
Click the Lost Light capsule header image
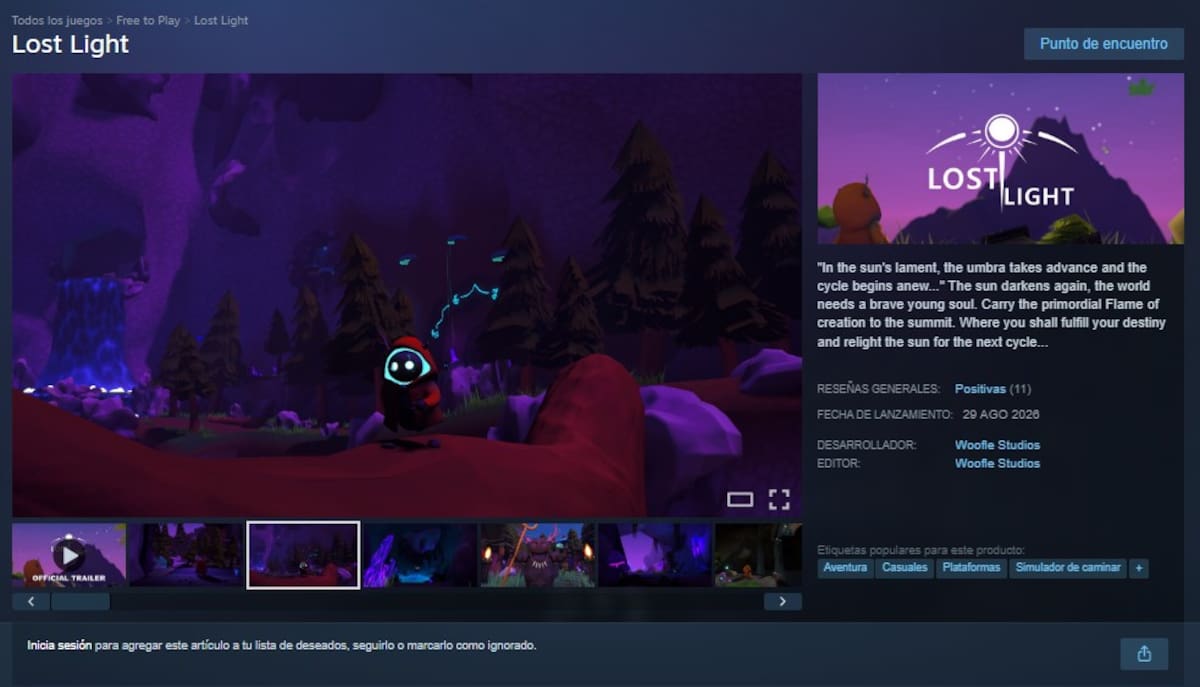pos(1000,159)
